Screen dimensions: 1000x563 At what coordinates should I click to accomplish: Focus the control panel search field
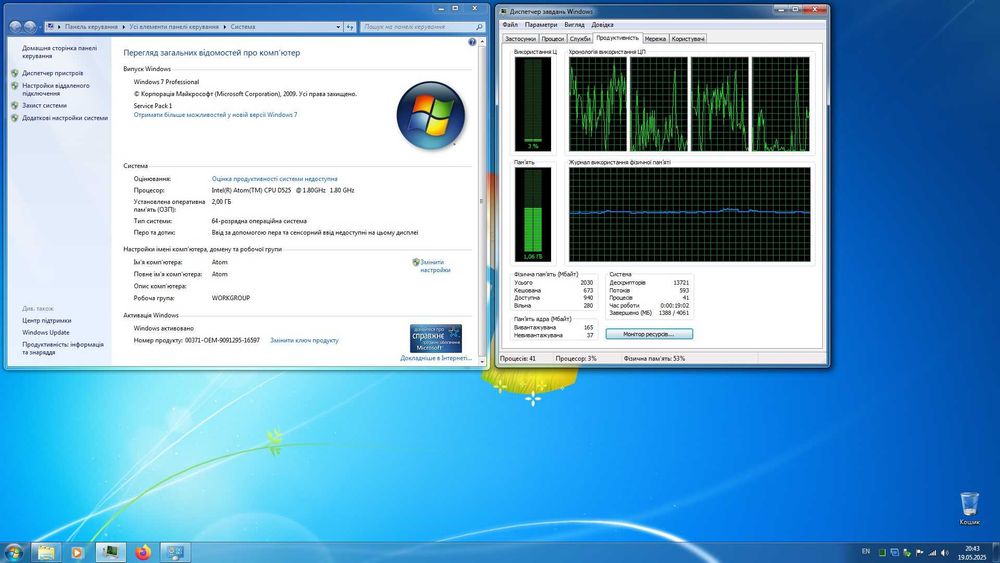tap(418, 27)
